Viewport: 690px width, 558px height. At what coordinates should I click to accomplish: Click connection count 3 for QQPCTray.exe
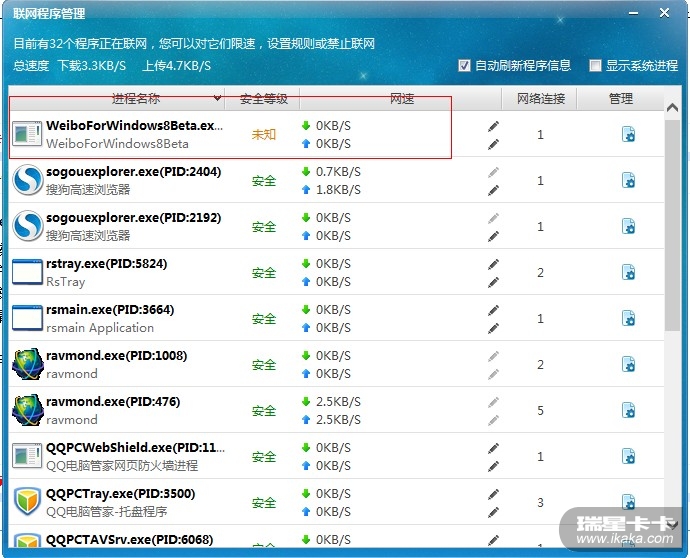540,503
